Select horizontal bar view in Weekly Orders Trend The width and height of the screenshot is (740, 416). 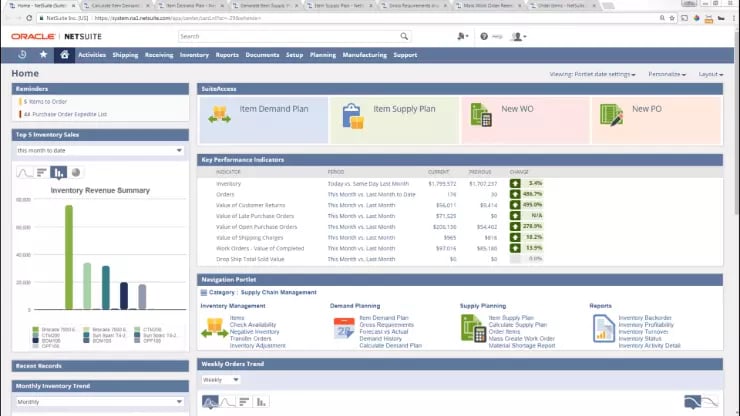pos(244,402)
